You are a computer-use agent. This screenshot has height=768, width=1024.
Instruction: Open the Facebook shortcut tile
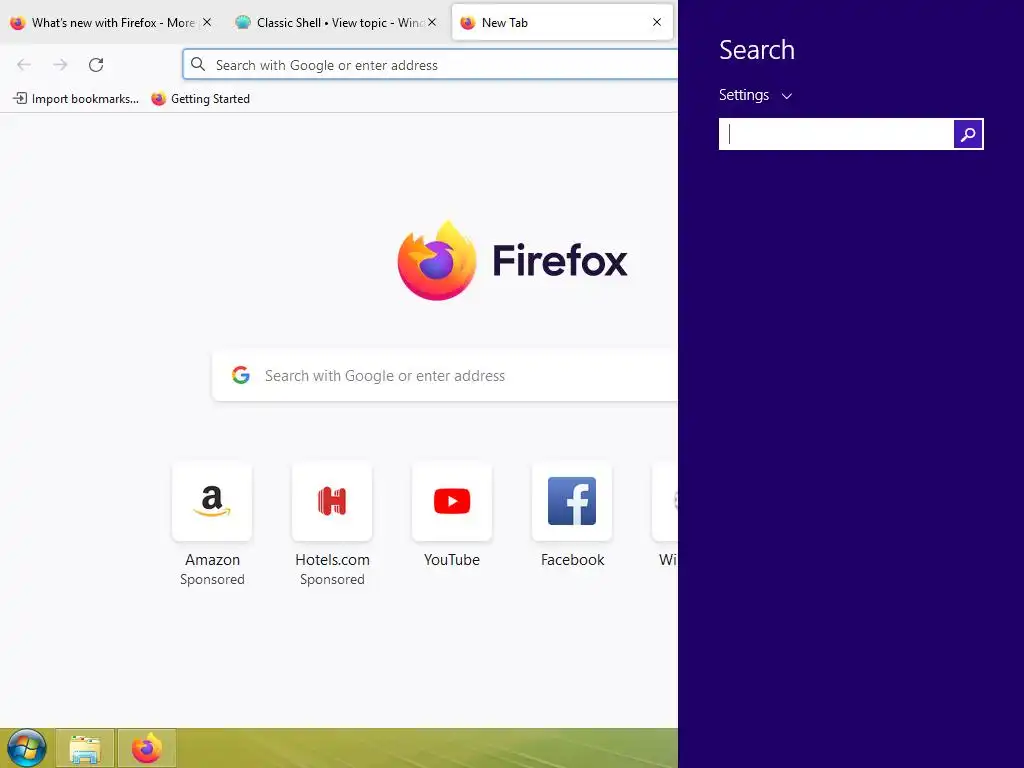click(x=572, y=502)
